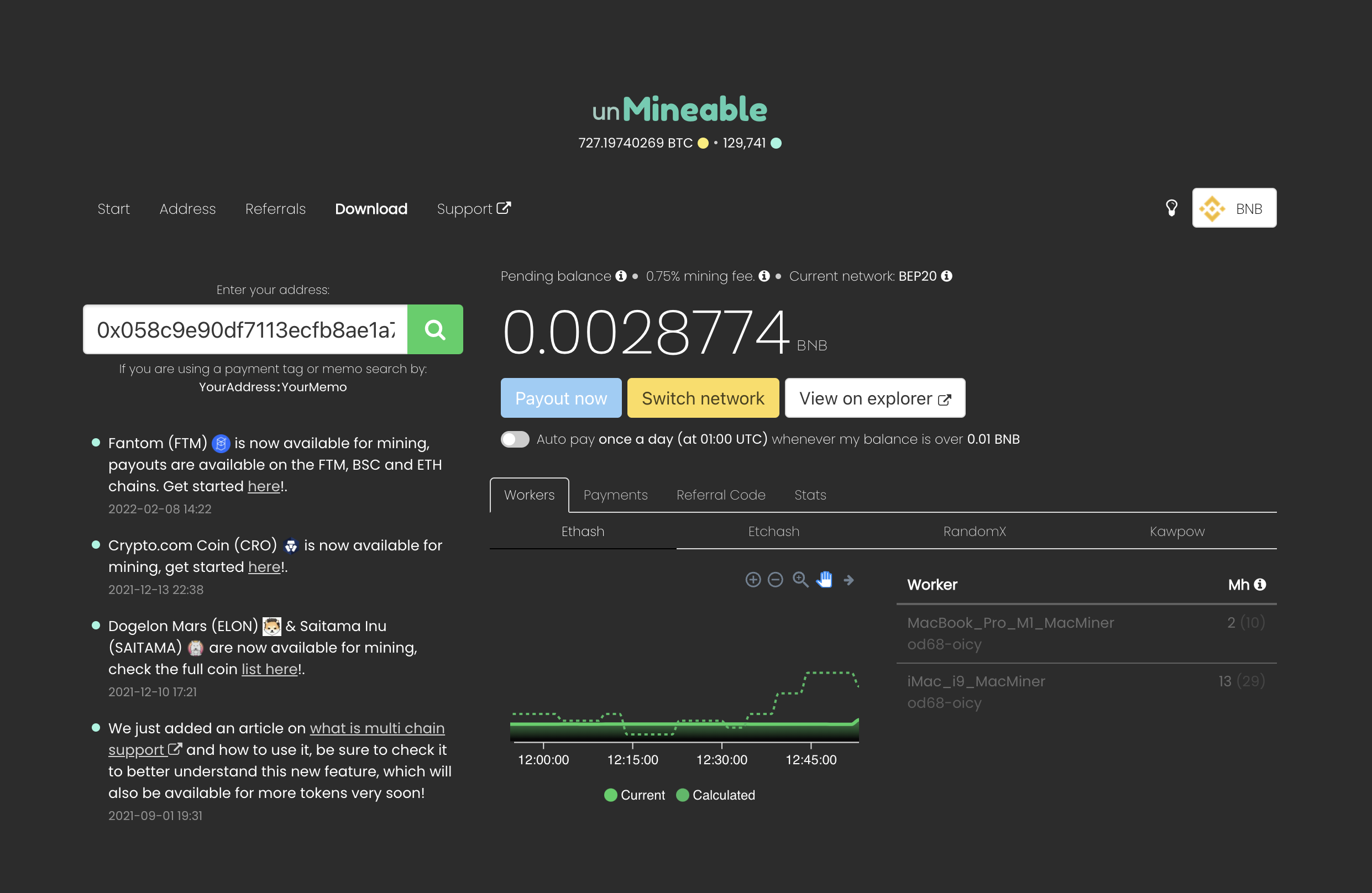1372x893 pixels.
Task: Click the Switch network button
Action: pos(703,398)
